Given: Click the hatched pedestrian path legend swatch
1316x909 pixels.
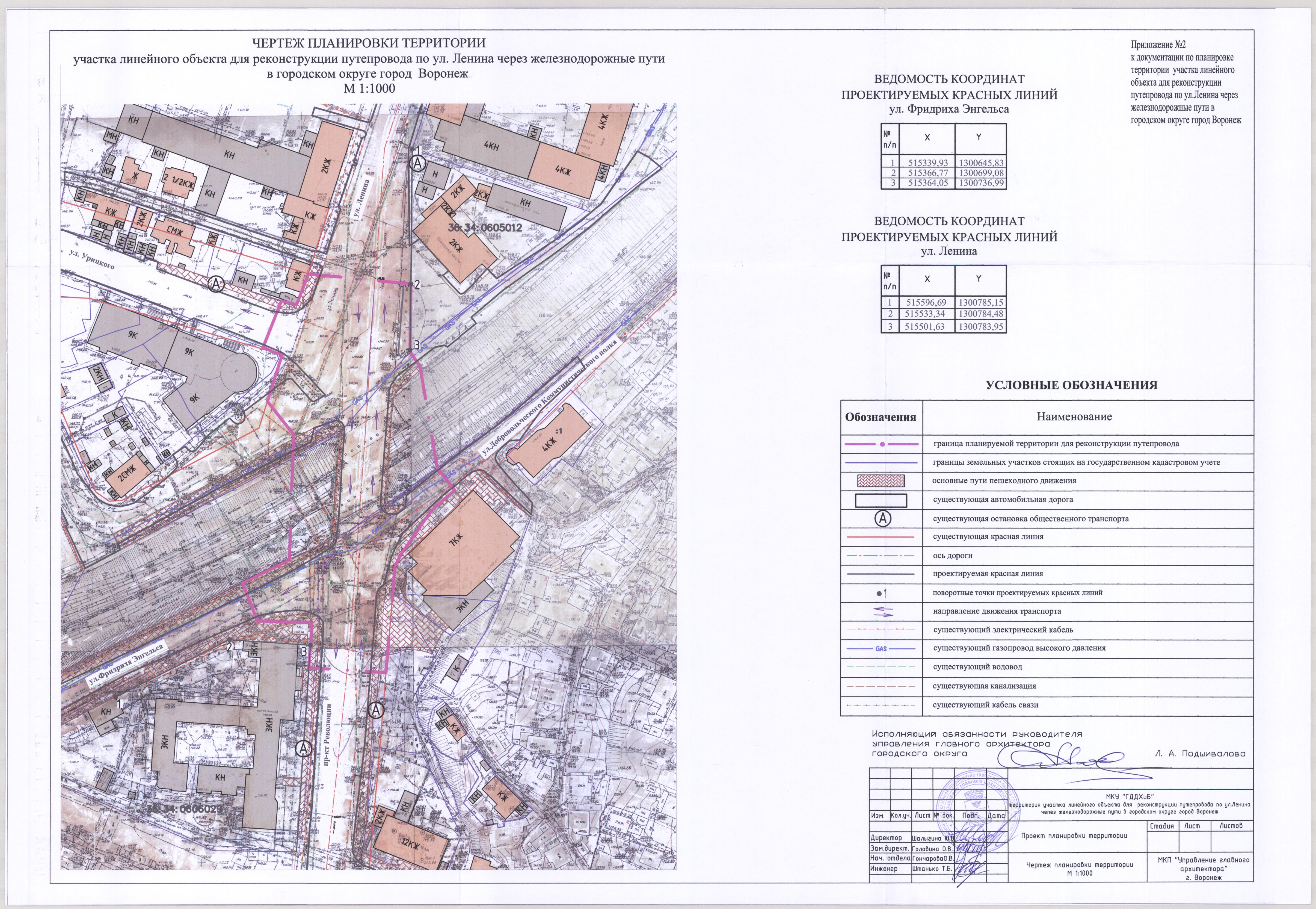Looking at the screenshot, I should point(881,481).
